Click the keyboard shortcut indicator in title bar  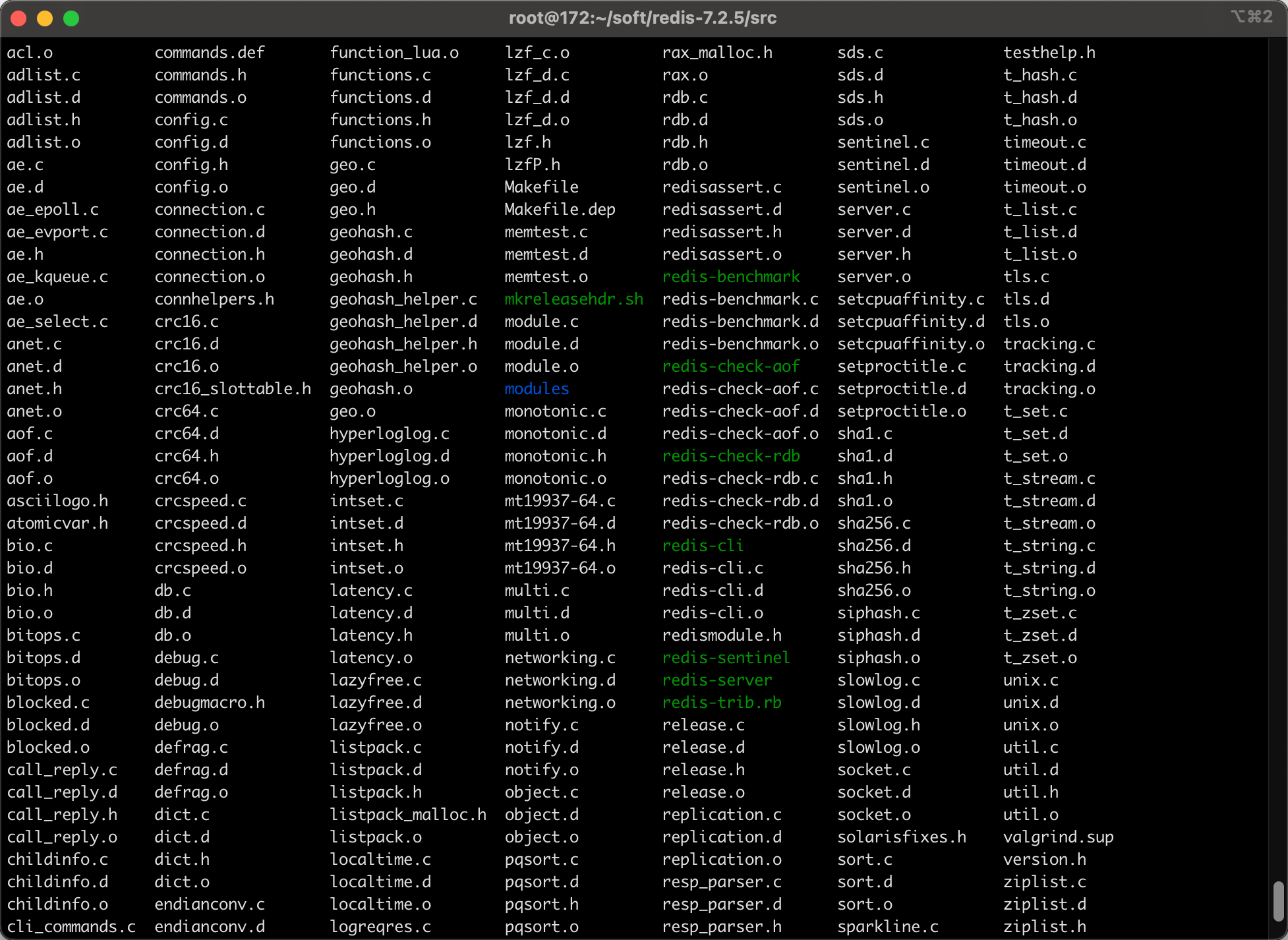pyautogui.click(x=1251, y=17)
